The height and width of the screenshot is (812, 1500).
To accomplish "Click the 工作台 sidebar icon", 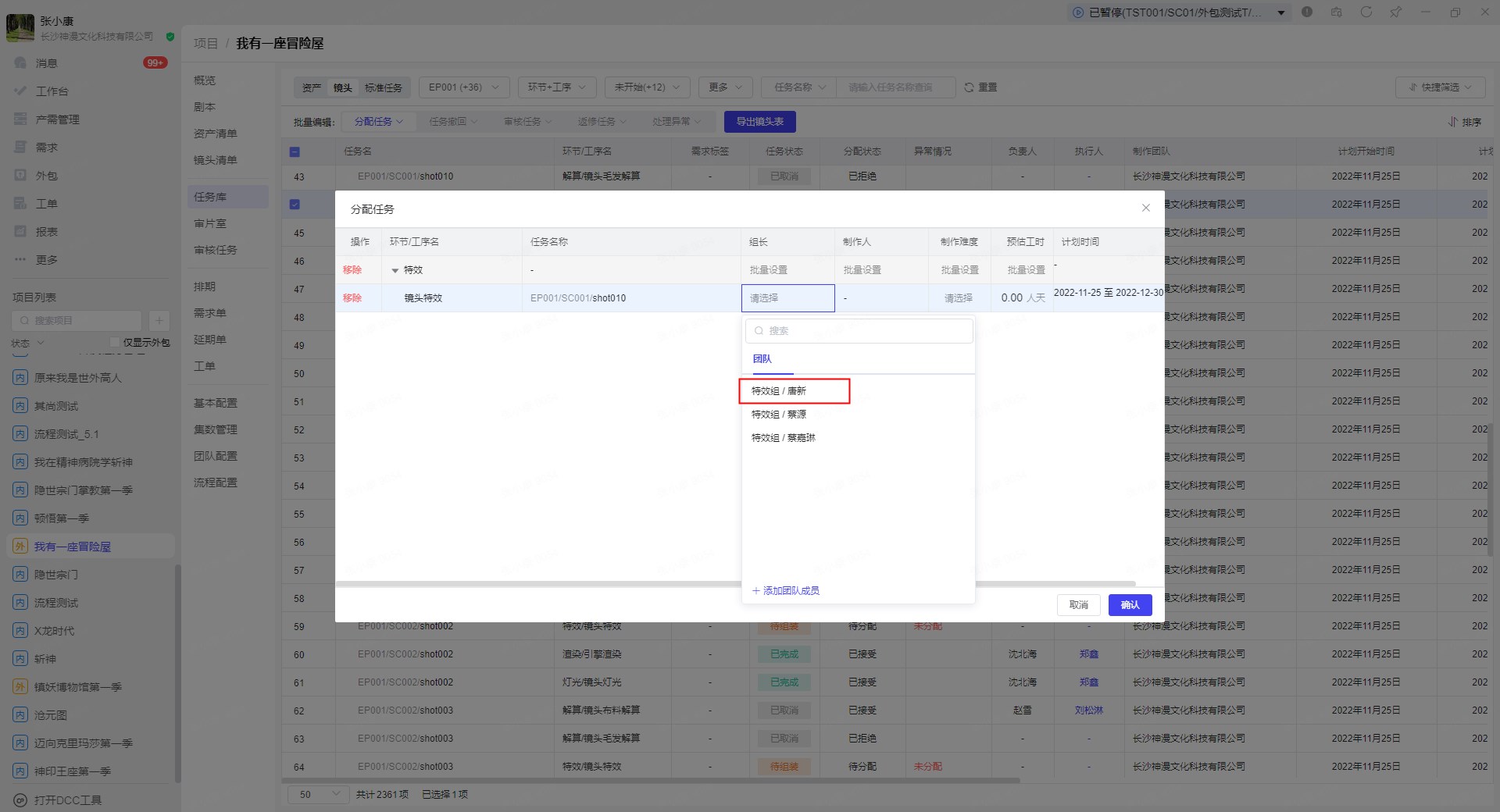I will click(21, 91).
